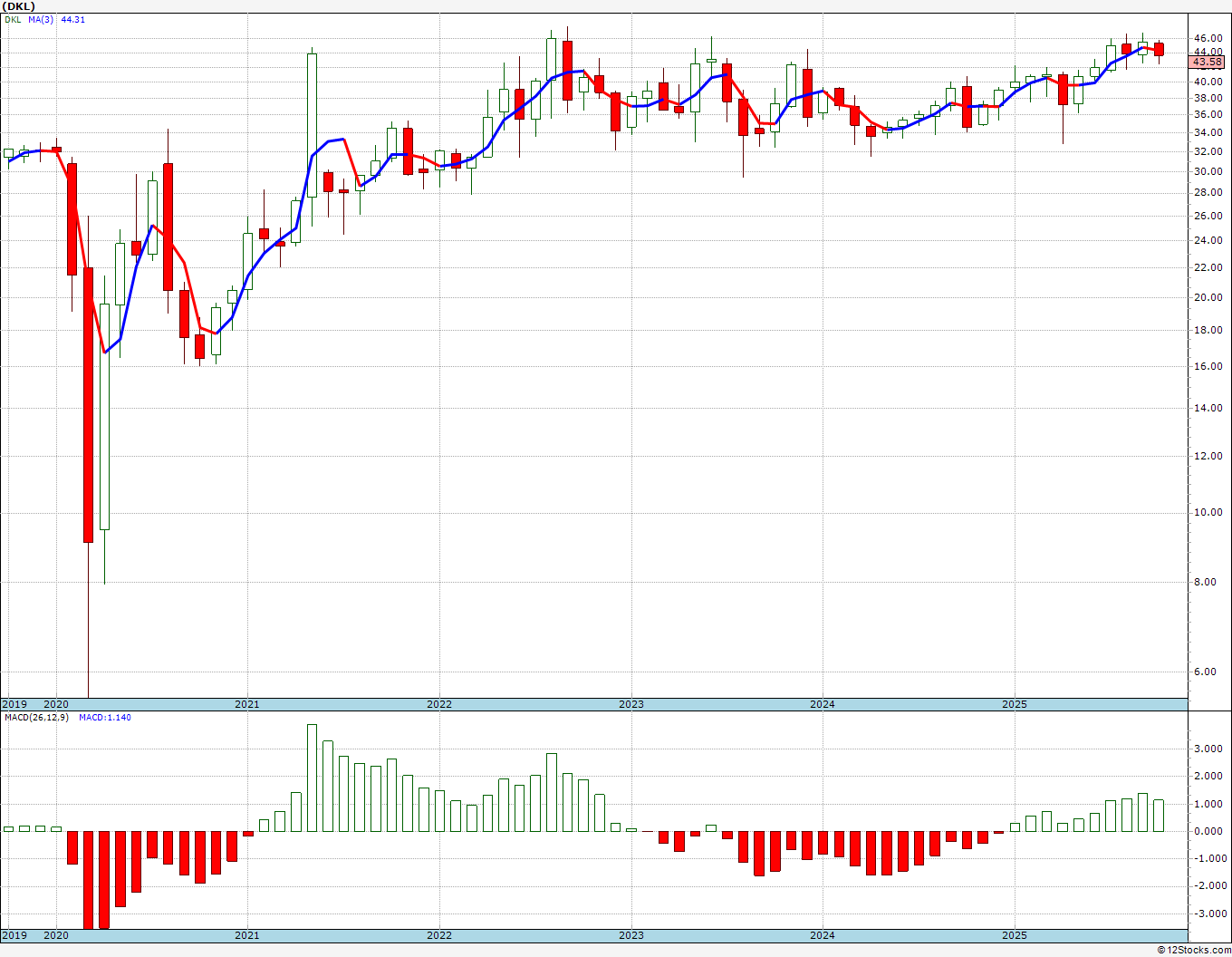
Task: Select the MA(3) value 44.31
Action: tap(73, 19)
